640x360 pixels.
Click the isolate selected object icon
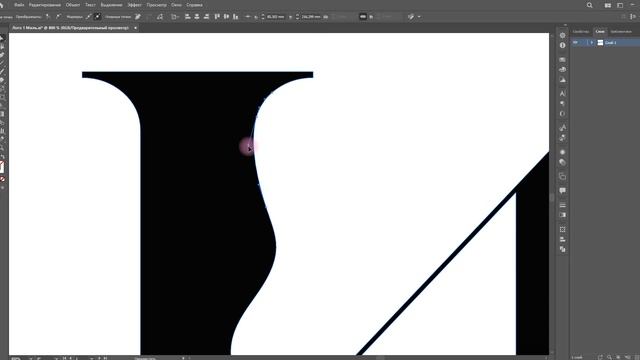tap(411, 17)
